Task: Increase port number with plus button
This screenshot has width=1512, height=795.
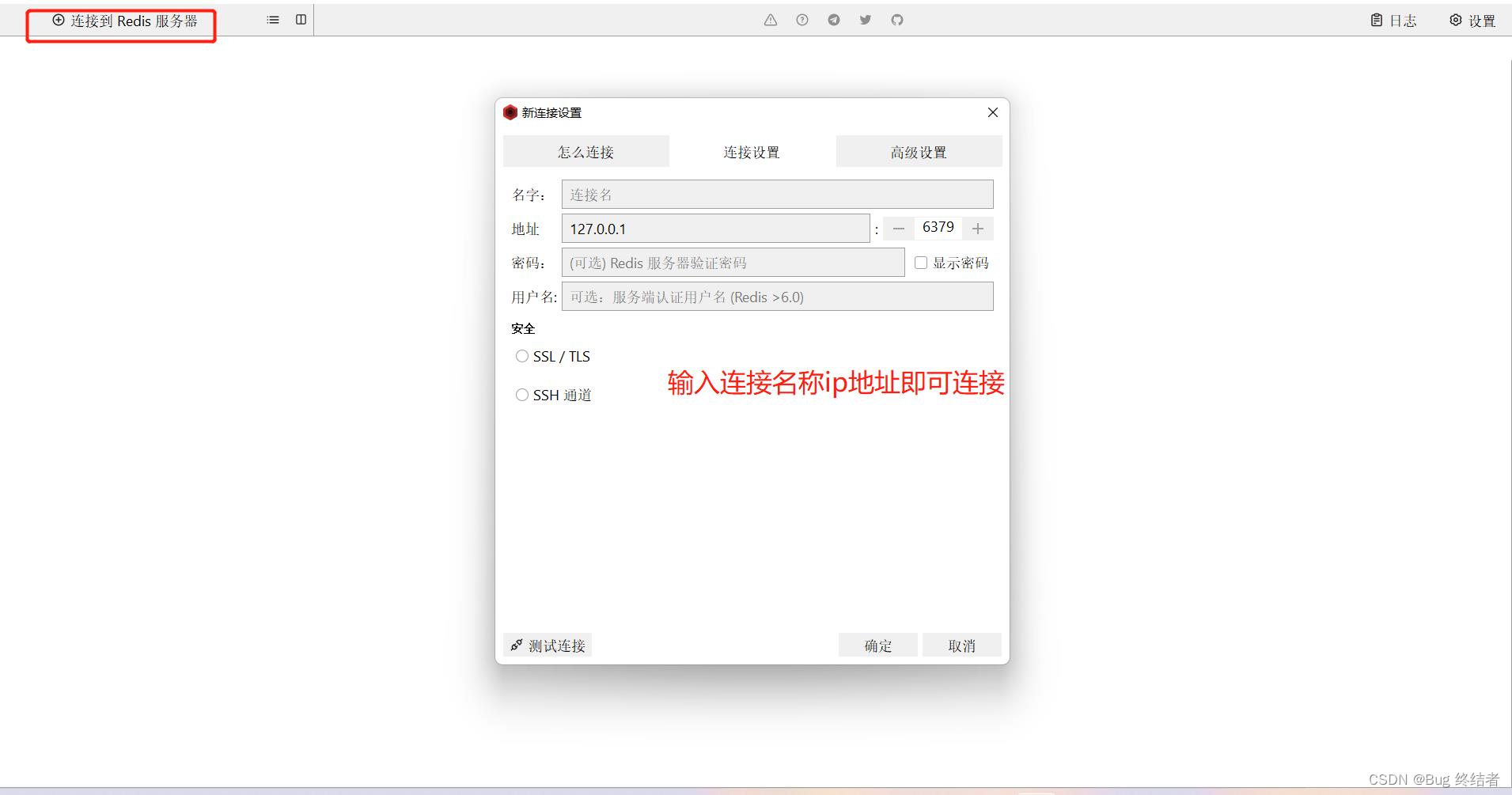Action: point(978,229)
